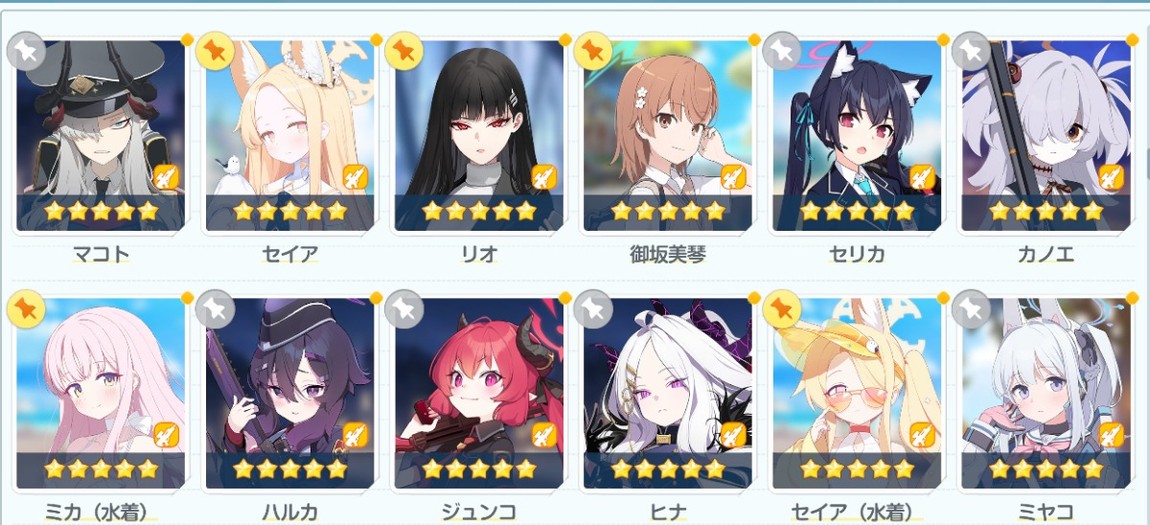Click the 御坂美琴 name label

tap(668, 254)
